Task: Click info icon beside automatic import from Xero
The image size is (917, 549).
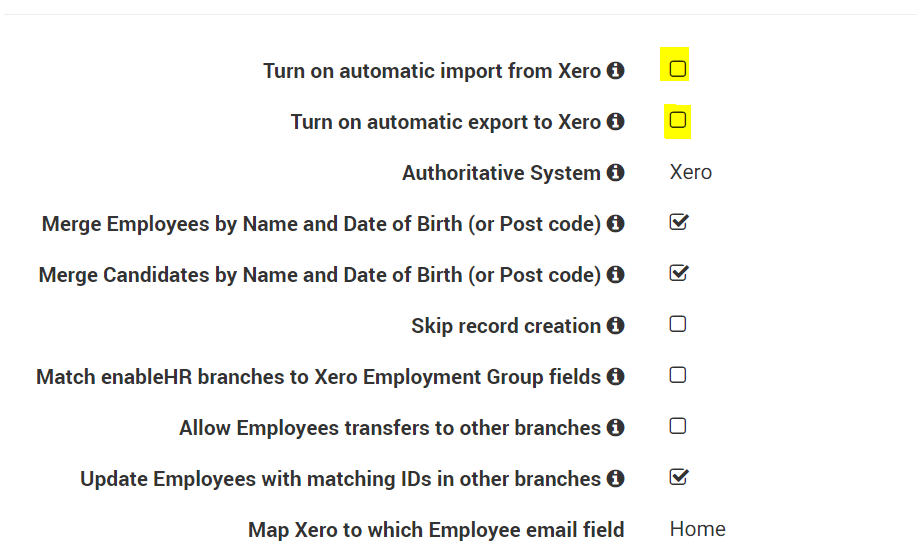Action: [x=616, y=71]
